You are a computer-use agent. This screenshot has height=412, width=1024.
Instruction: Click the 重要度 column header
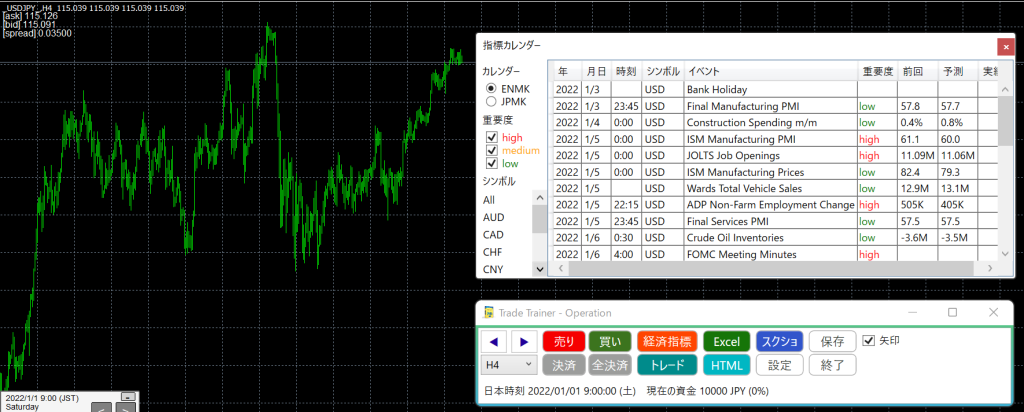tap(876, 72)
